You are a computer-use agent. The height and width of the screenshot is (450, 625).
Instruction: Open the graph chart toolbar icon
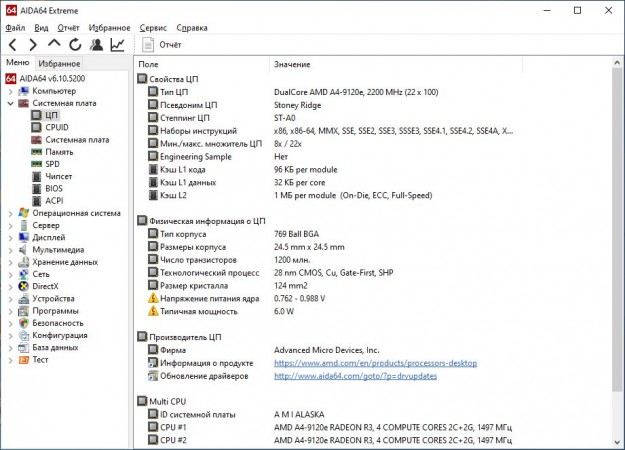point(118,45)
